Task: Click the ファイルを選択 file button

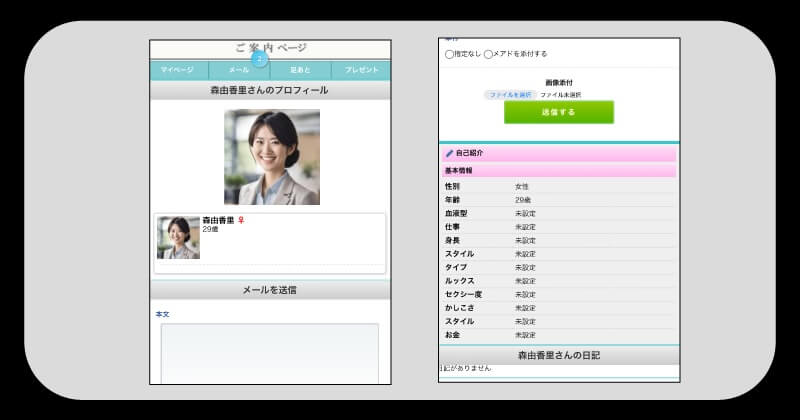Action: click(x=510, y=95)
